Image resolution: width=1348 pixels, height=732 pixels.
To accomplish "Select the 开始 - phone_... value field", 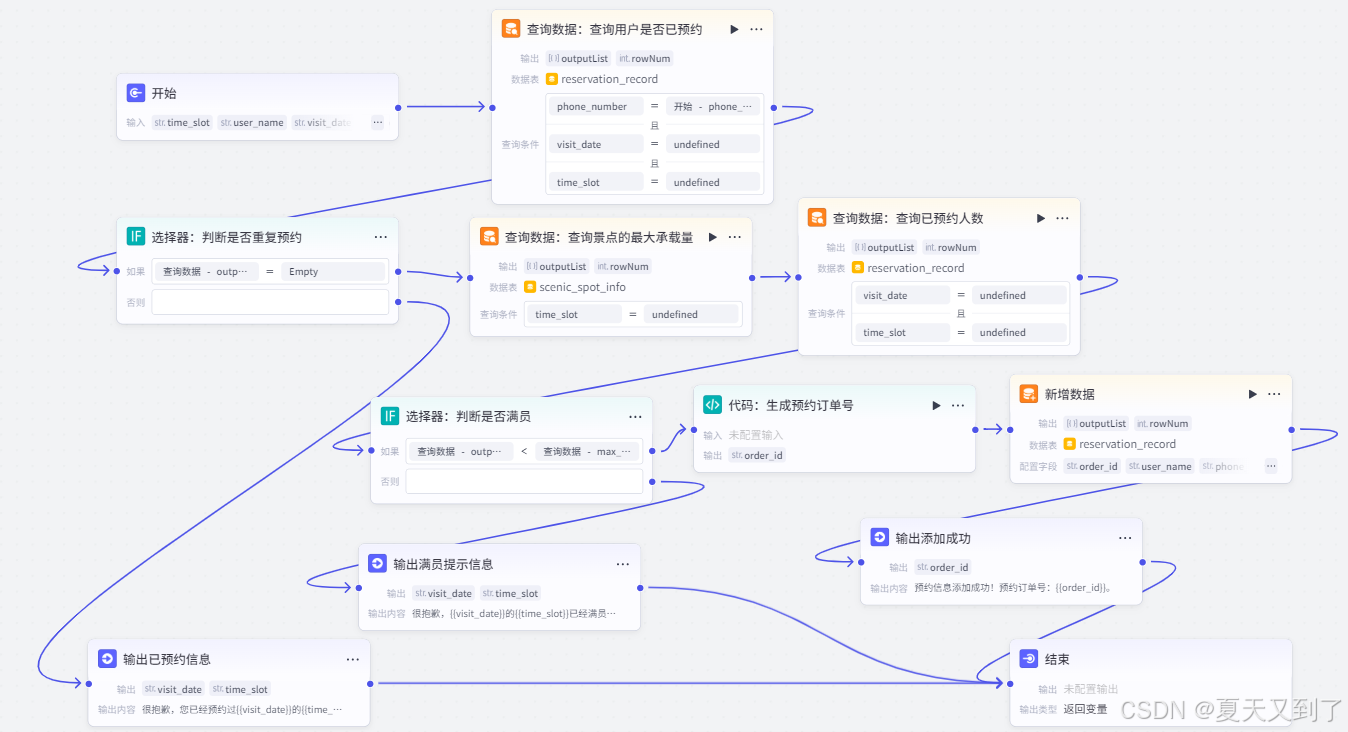I will tap(713, 107).
